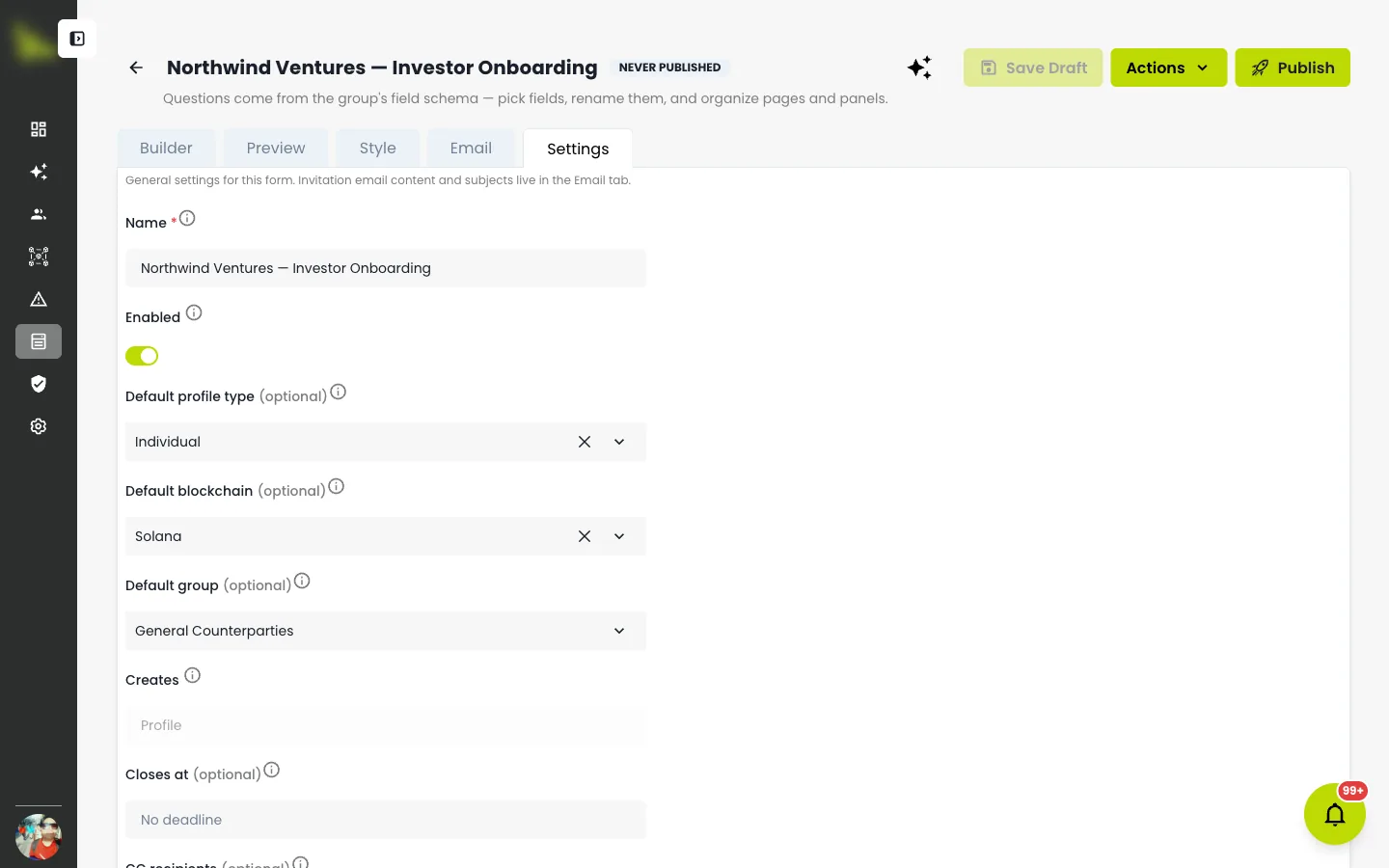The image size is (1389, 868).
Task: Toggle the Enabled switch off
Action: [142, 356]
